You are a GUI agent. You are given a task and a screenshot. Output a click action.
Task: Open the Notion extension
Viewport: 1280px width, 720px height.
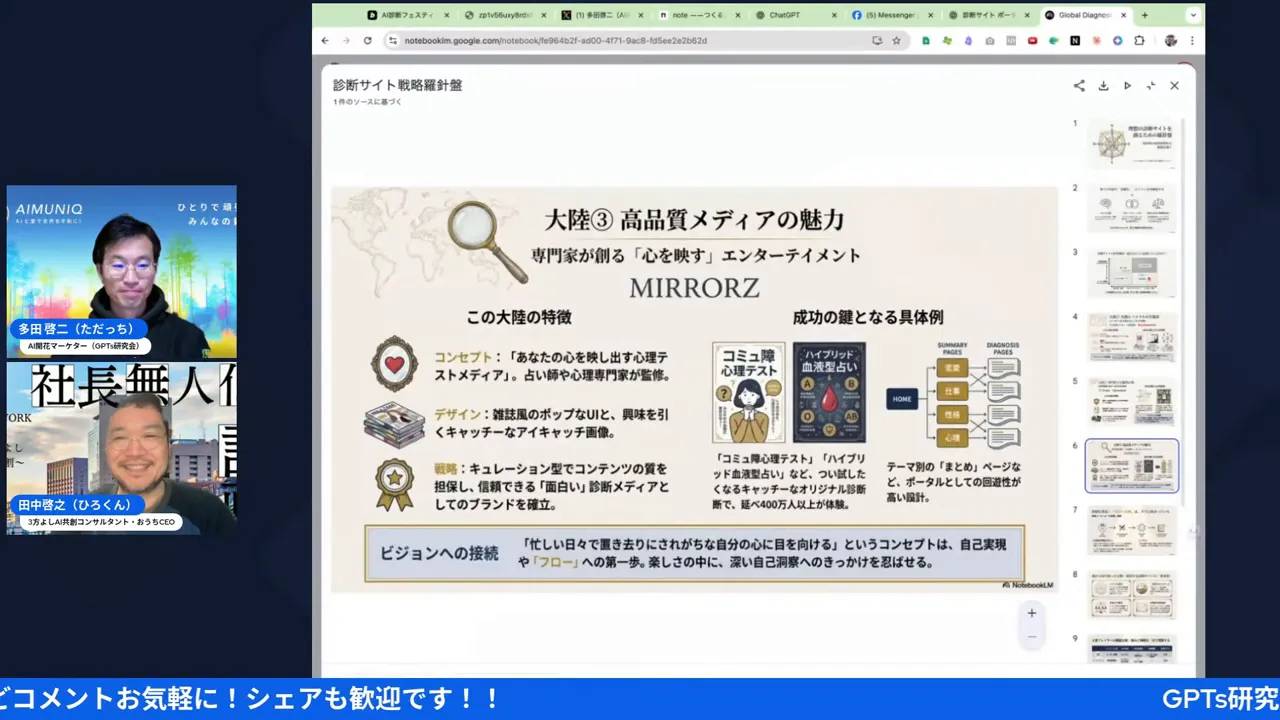1076,40
